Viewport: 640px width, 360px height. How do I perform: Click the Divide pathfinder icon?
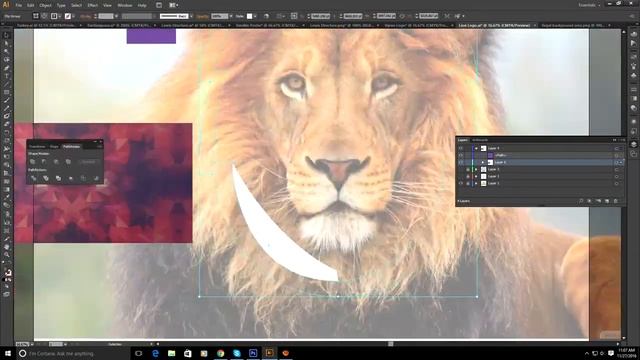33,178
